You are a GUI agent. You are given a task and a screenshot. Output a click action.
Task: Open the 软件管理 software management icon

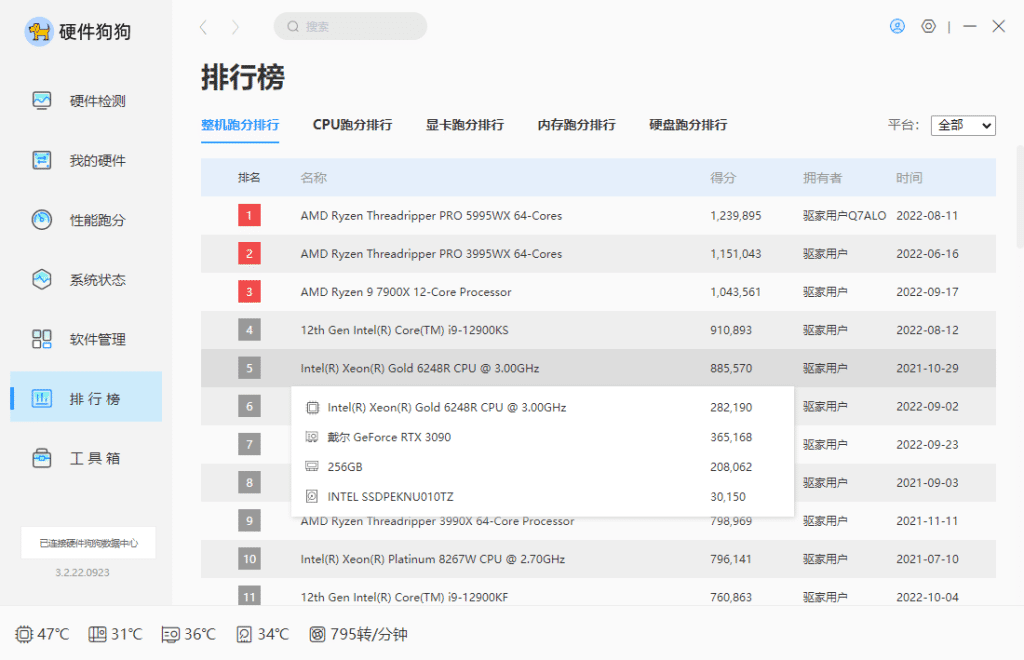[42, 339]
